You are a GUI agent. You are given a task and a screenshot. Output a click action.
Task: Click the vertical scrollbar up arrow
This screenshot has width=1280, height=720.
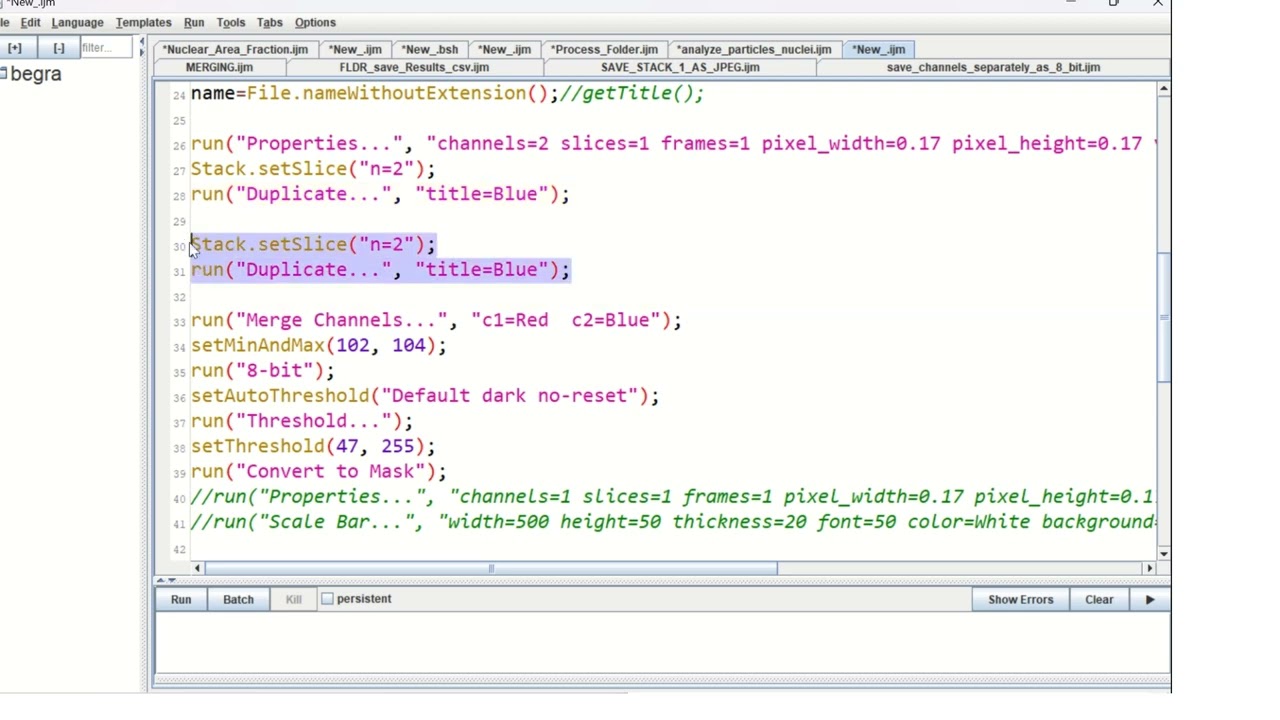coord(1164,90)
